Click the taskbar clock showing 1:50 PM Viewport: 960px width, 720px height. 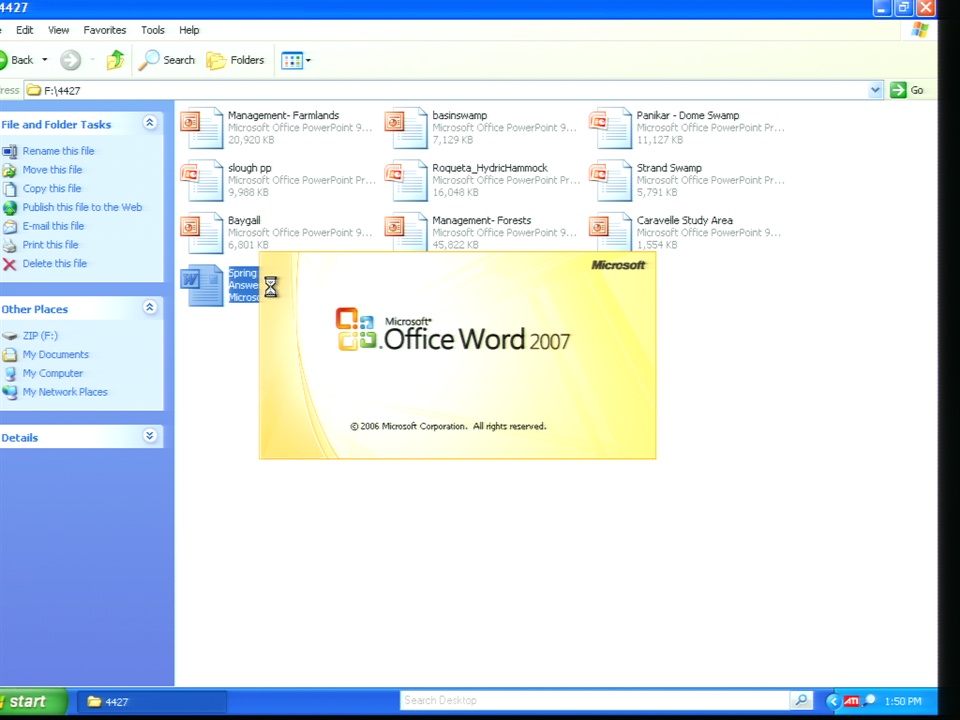(x=903, y=702)
